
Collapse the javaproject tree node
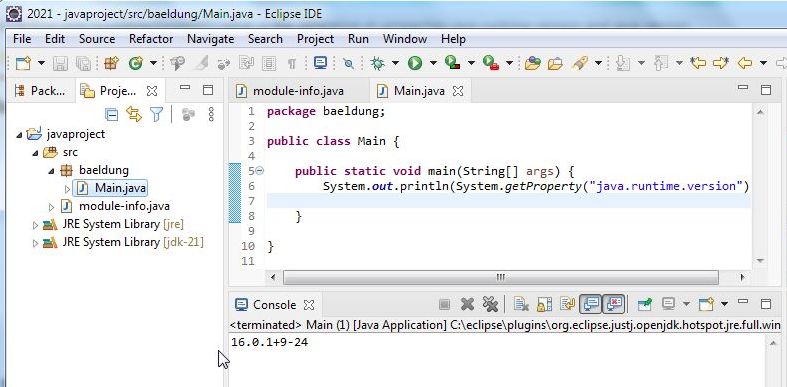(x=19, y=135)
